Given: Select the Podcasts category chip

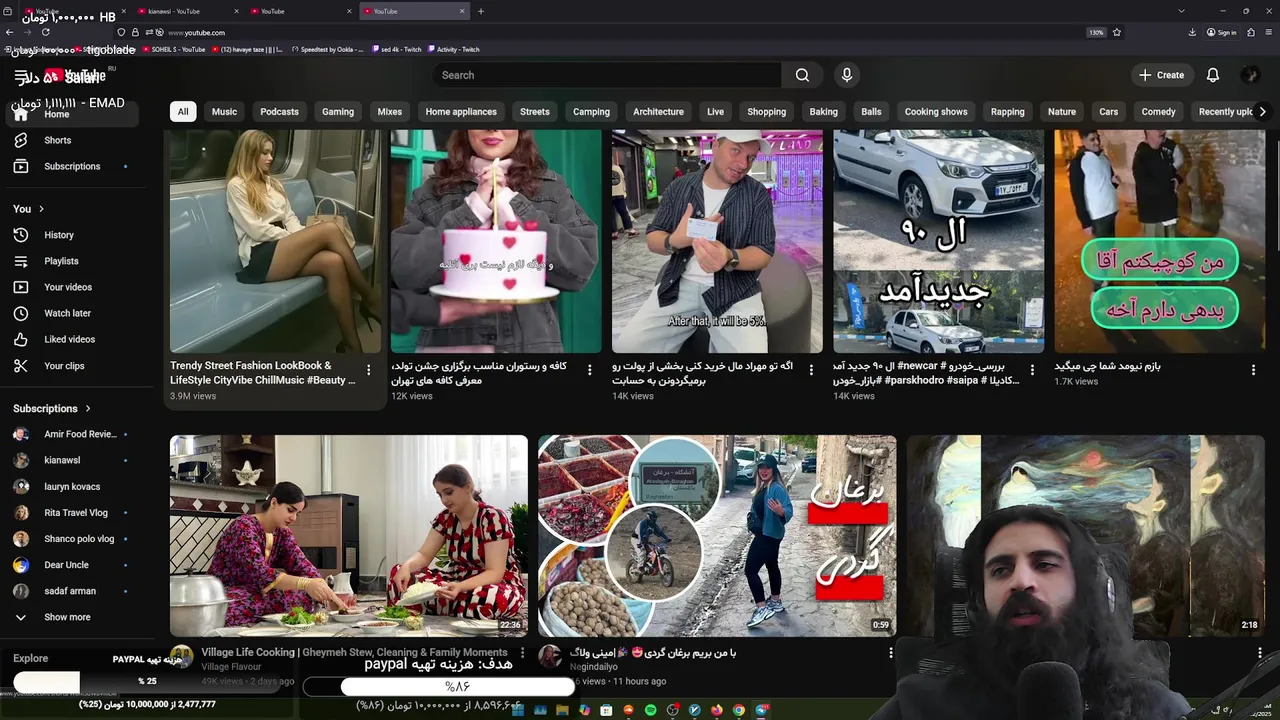Looking at the screenshot, I should tap(279, 112).
